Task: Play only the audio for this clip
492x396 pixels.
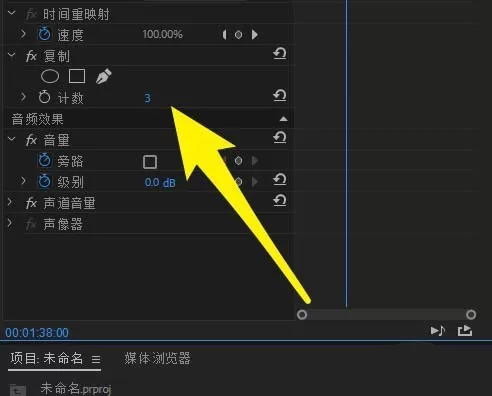Action: pyautogui.click(x=438, y=331)
